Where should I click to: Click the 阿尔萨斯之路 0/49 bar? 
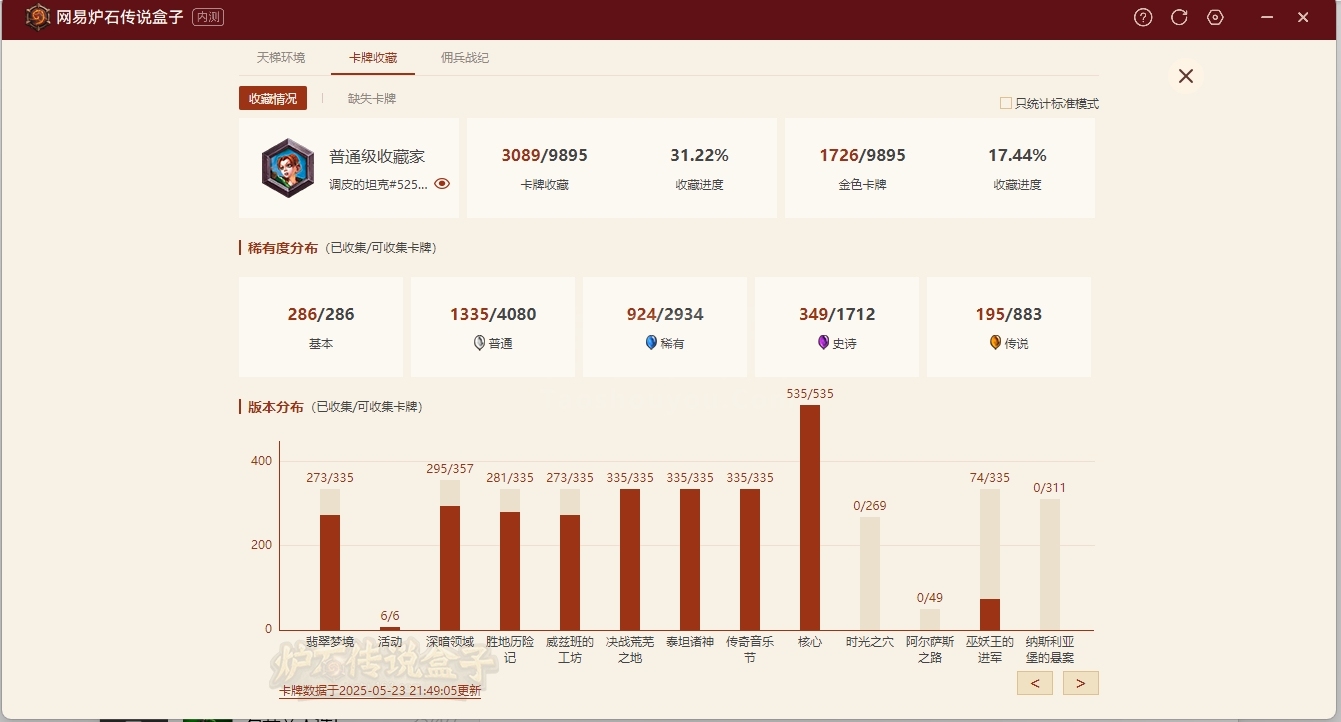930,619
